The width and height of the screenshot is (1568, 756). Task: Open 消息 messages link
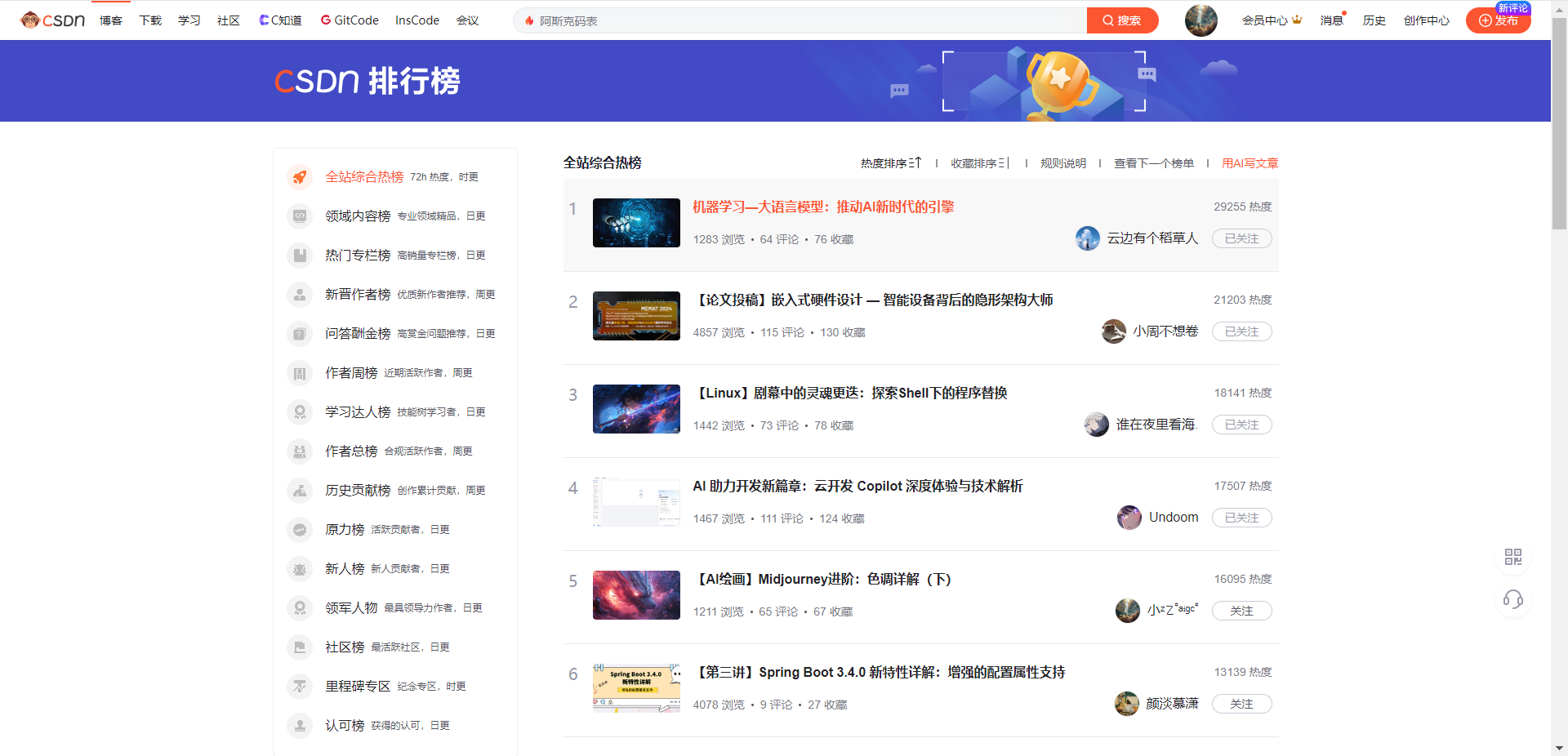coord(1332,20)
